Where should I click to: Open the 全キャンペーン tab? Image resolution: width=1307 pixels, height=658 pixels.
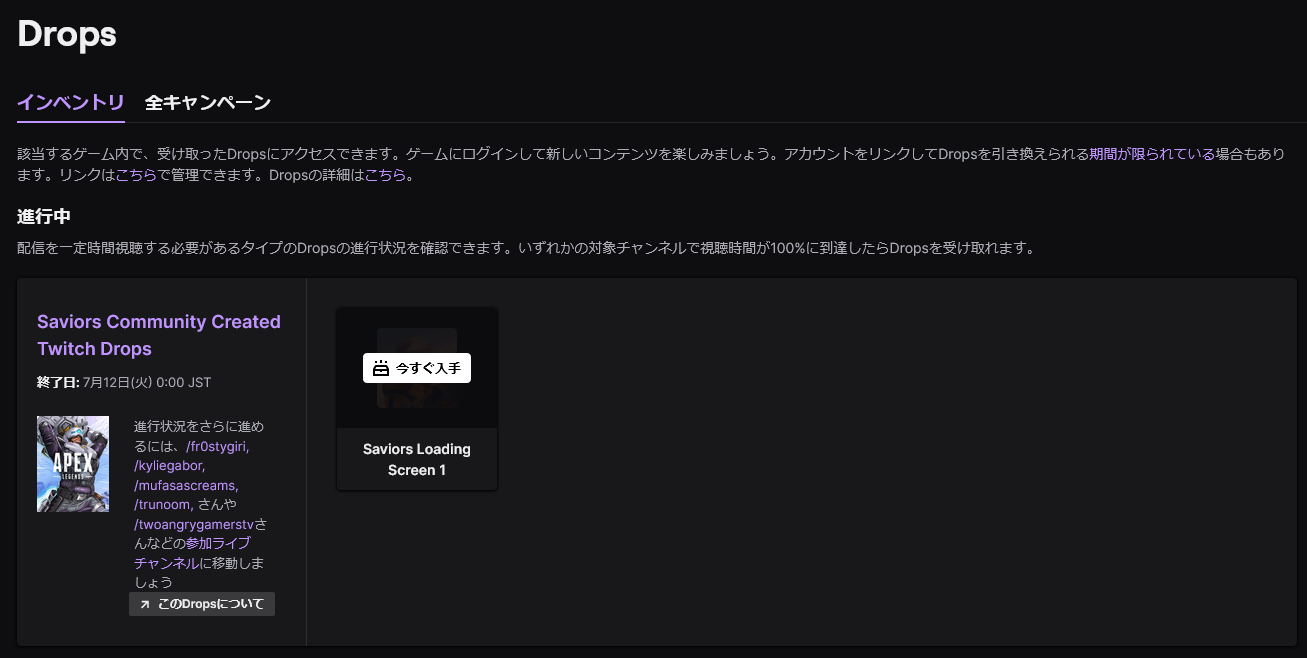(208, 102)
